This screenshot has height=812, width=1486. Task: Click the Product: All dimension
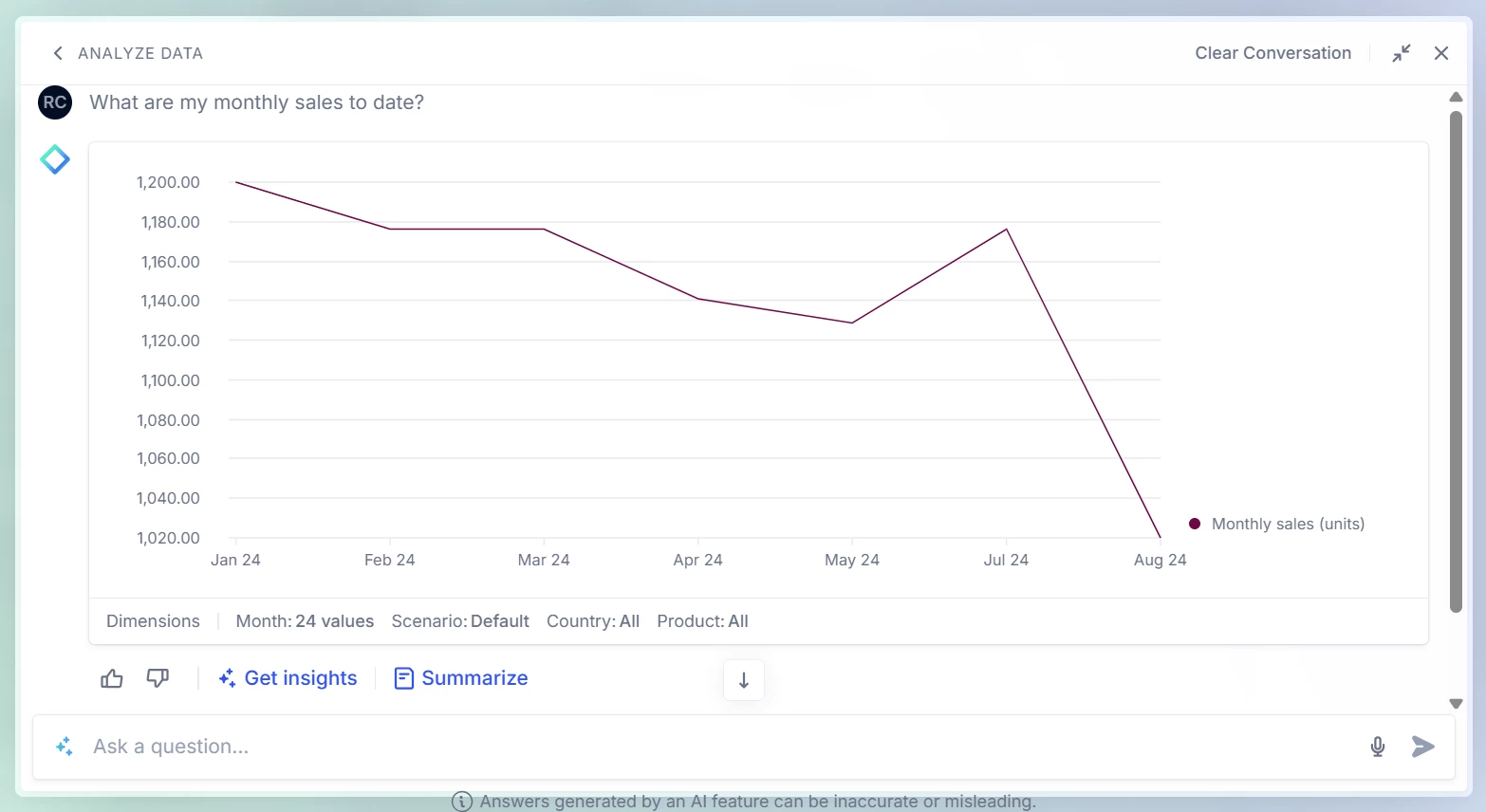(702, 621)
